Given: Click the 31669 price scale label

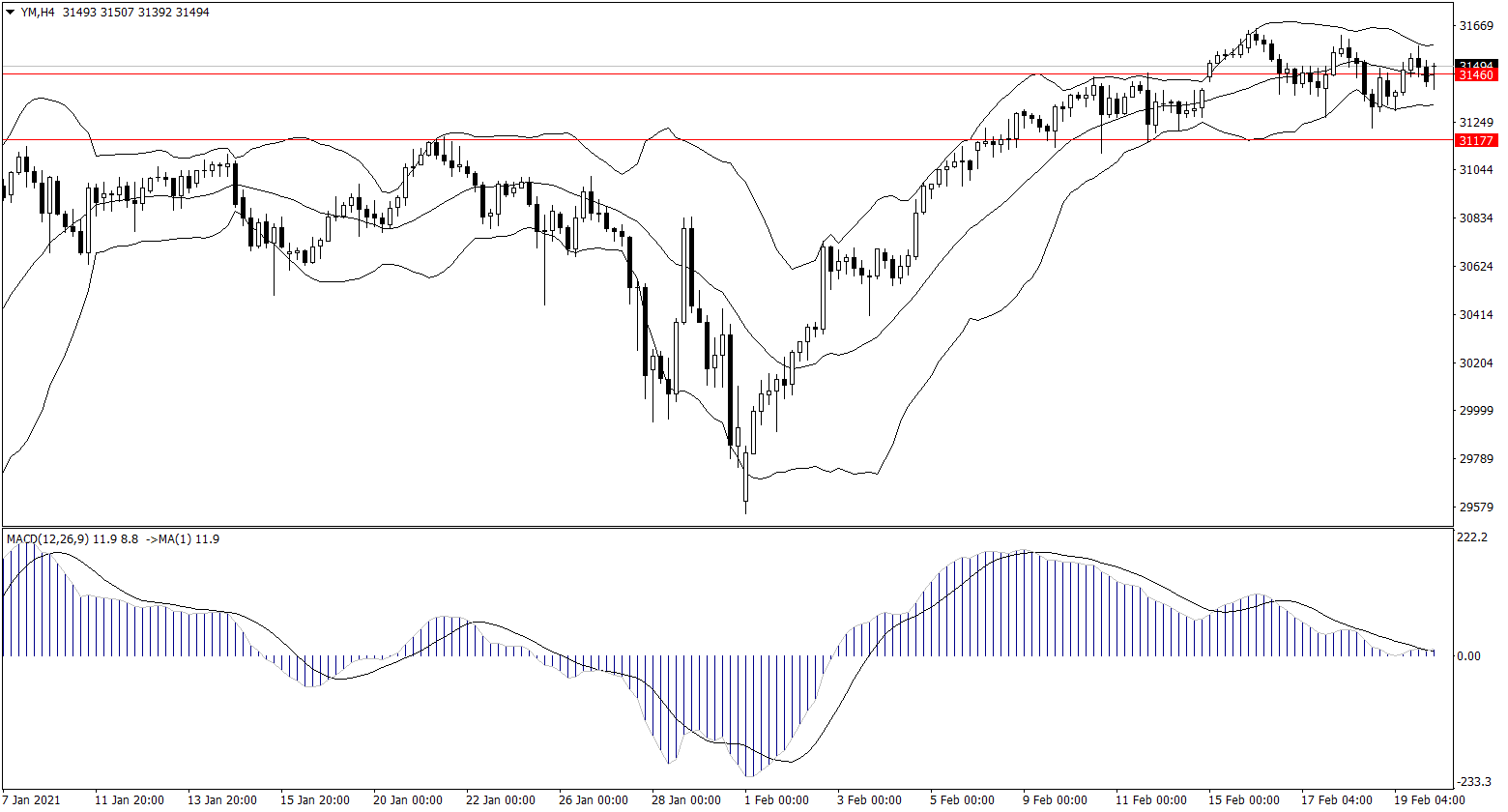Looking at the screenshot, I should 1476,26.
